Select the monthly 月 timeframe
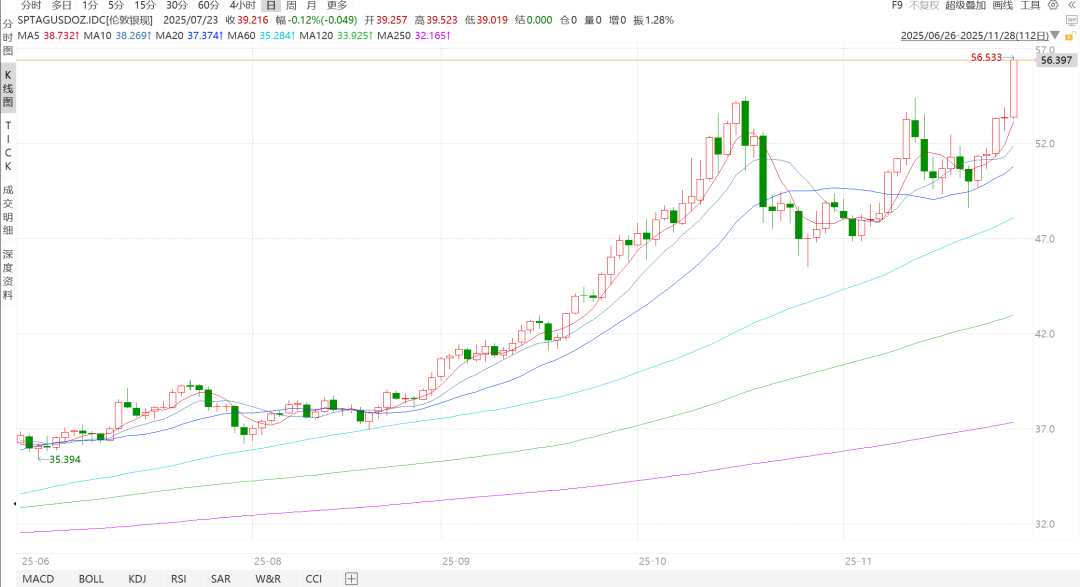 click(x=311, y=6)
